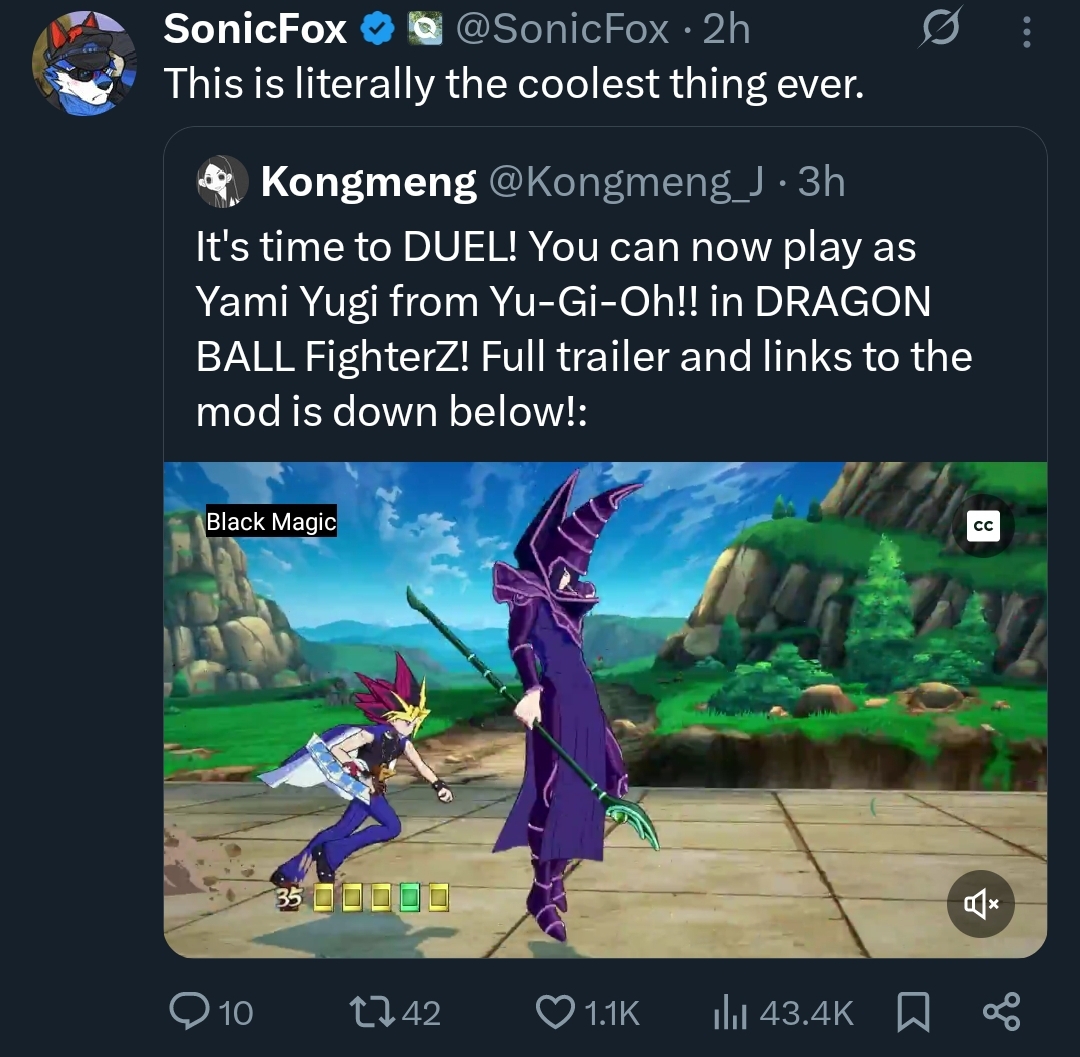Reply to the SonicFox post
This screenshot has width=1080, height=1057.
click(x=188, y=1012)
